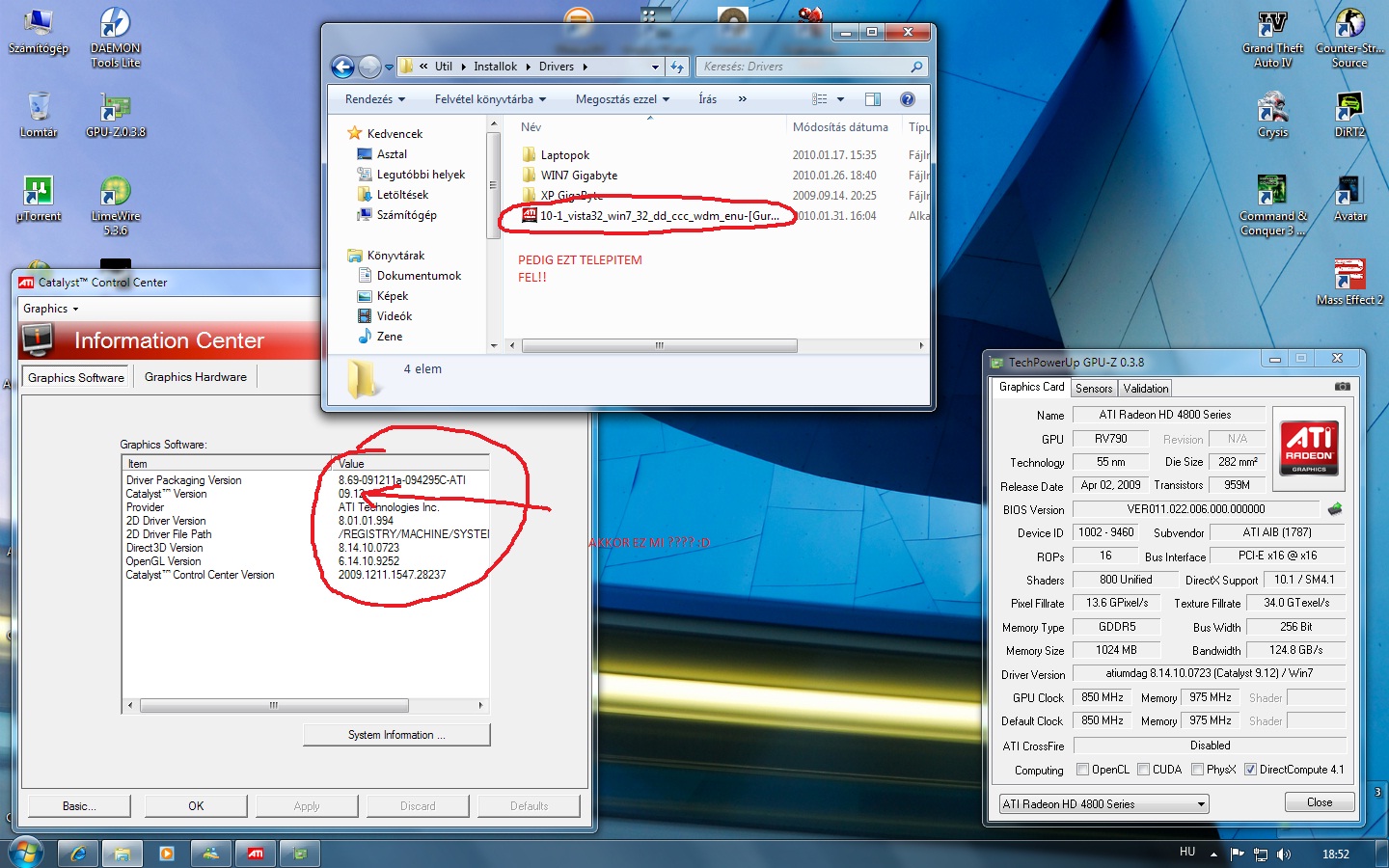Viewport: 1389px width, 868px height.
Task: Click Defaults in Catalyst Control Center
Action: (529, 805)
